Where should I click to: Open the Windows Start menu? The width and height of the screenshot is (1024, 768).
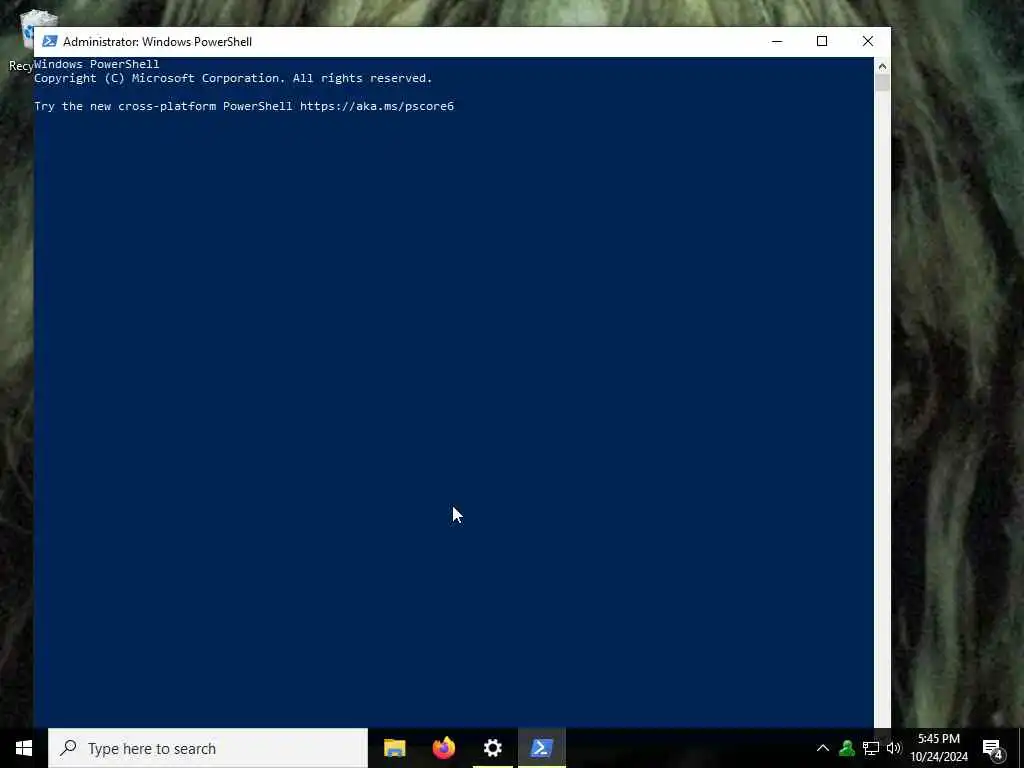tap(24, 748)
